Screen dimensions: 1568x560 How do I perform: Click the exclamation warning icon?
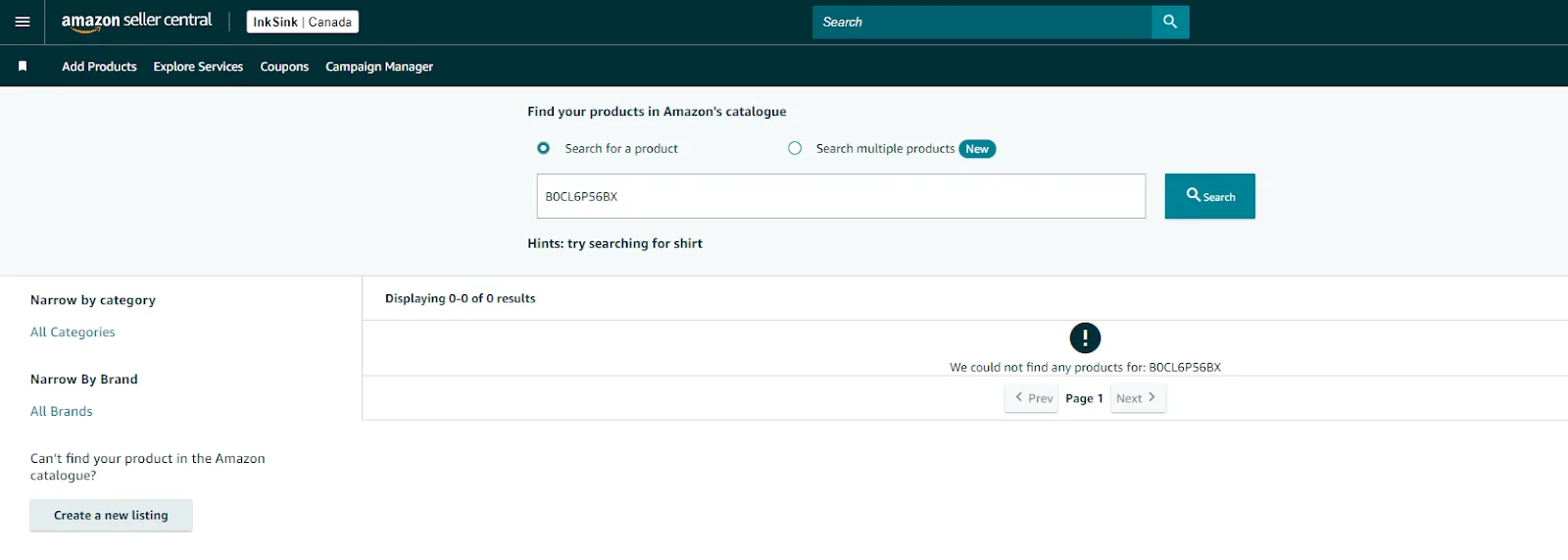(x=1085, y=338)
